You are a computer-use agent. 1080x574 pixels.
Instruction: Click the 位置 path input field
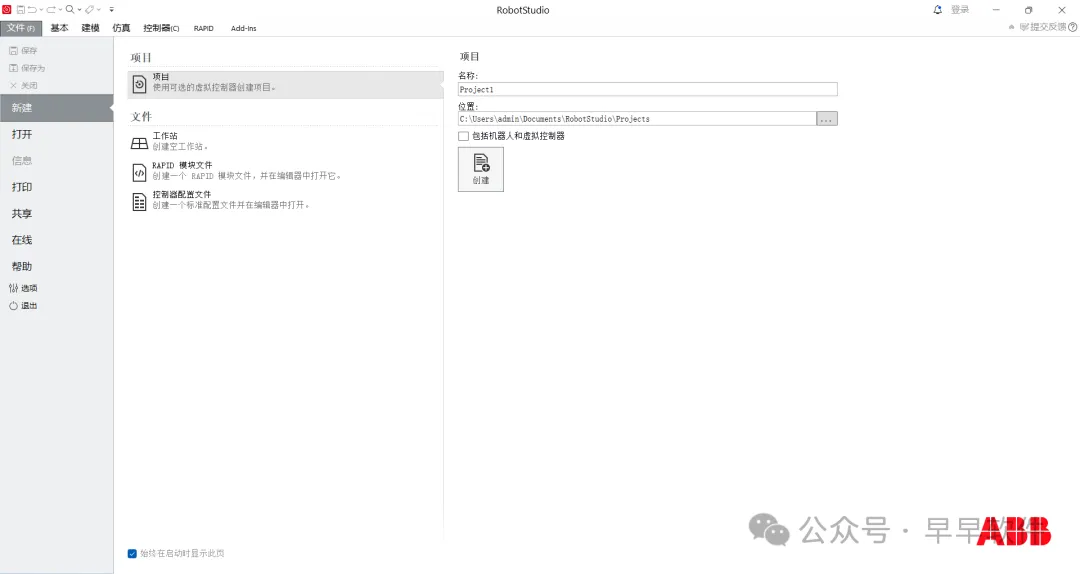[637, 119]
